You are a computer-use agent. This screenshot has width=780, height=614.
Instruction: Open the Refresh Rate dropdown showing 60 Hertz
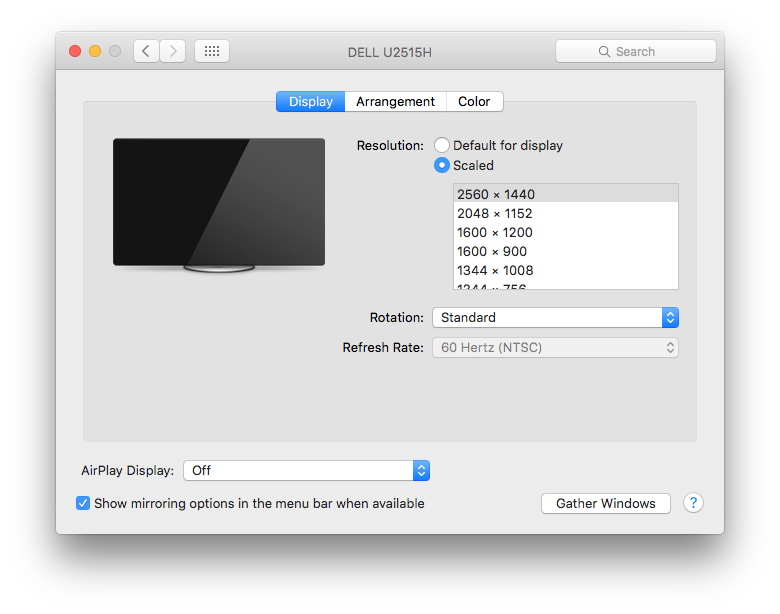(x=555, y=347)
